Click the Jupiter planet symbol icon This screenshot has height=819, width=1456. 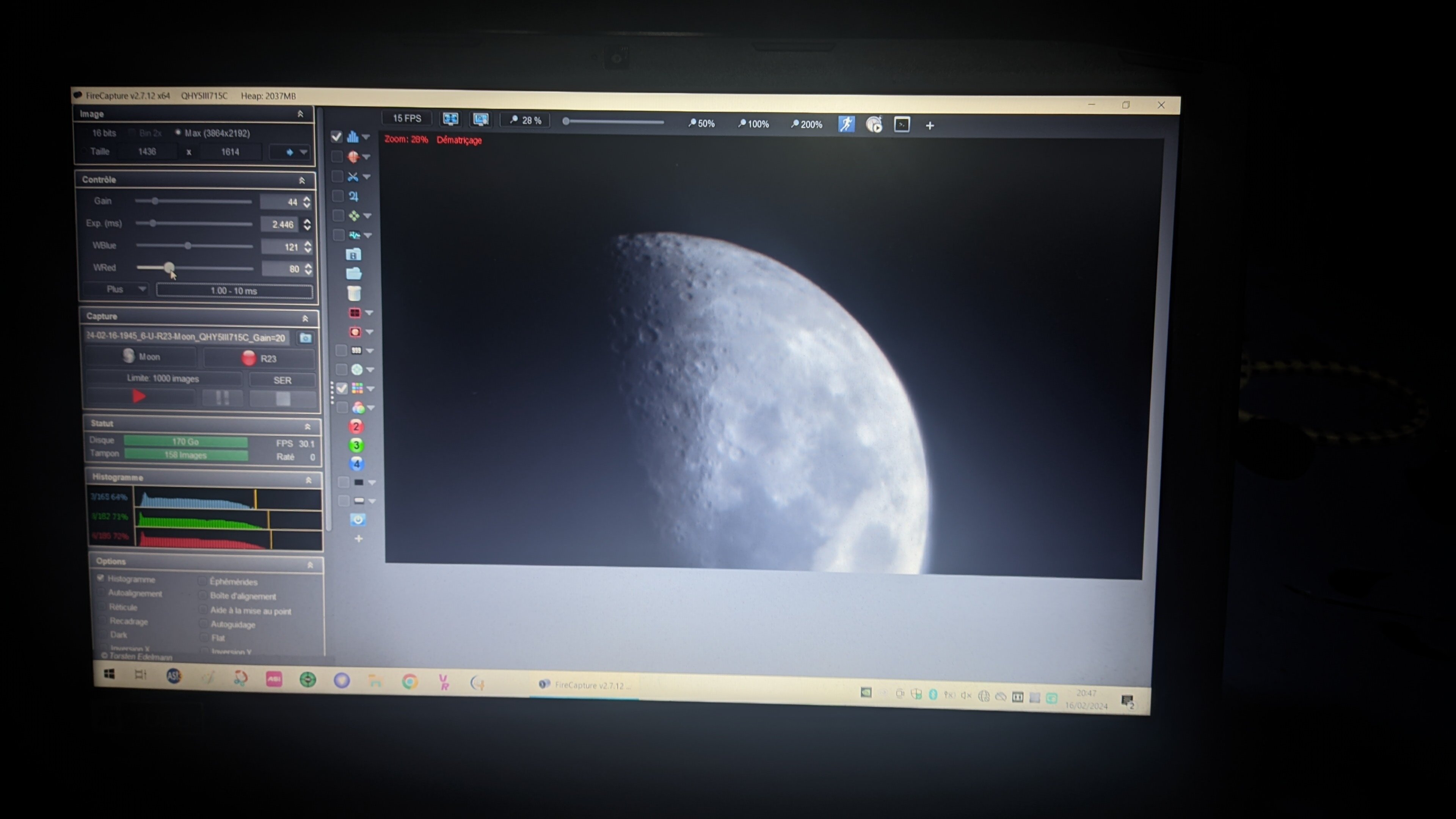tap(354, 196)
